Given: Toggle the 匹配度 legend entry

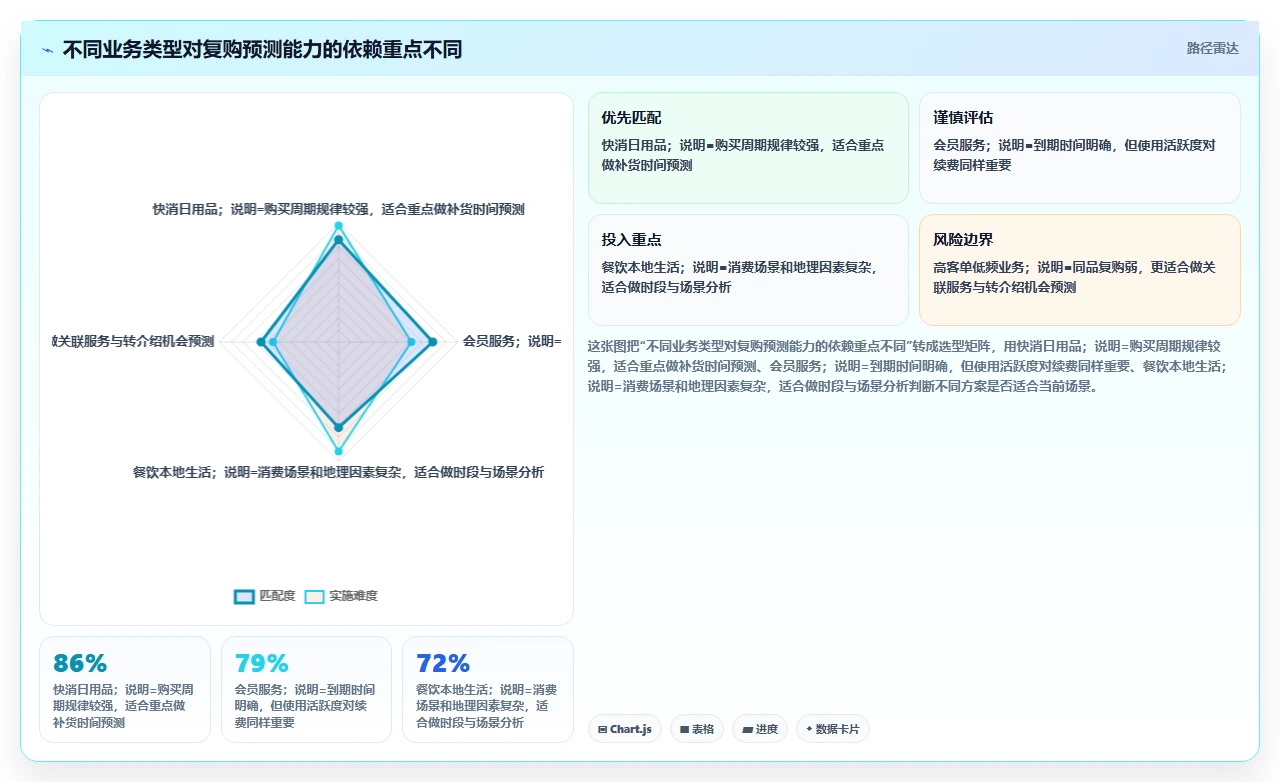Looking at the screenshot, I should [265, 596].
